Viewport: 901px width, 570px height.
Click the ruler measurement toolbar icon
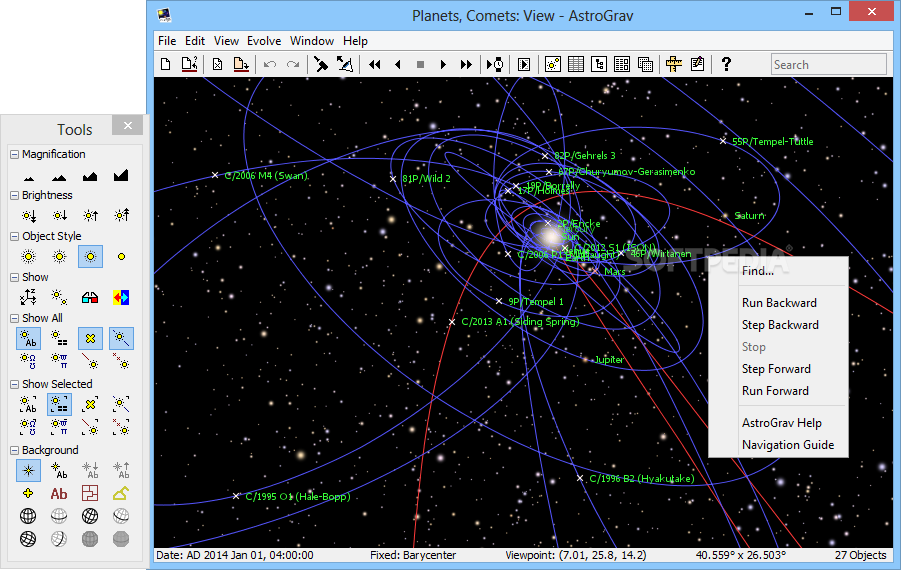click(674, 64)
